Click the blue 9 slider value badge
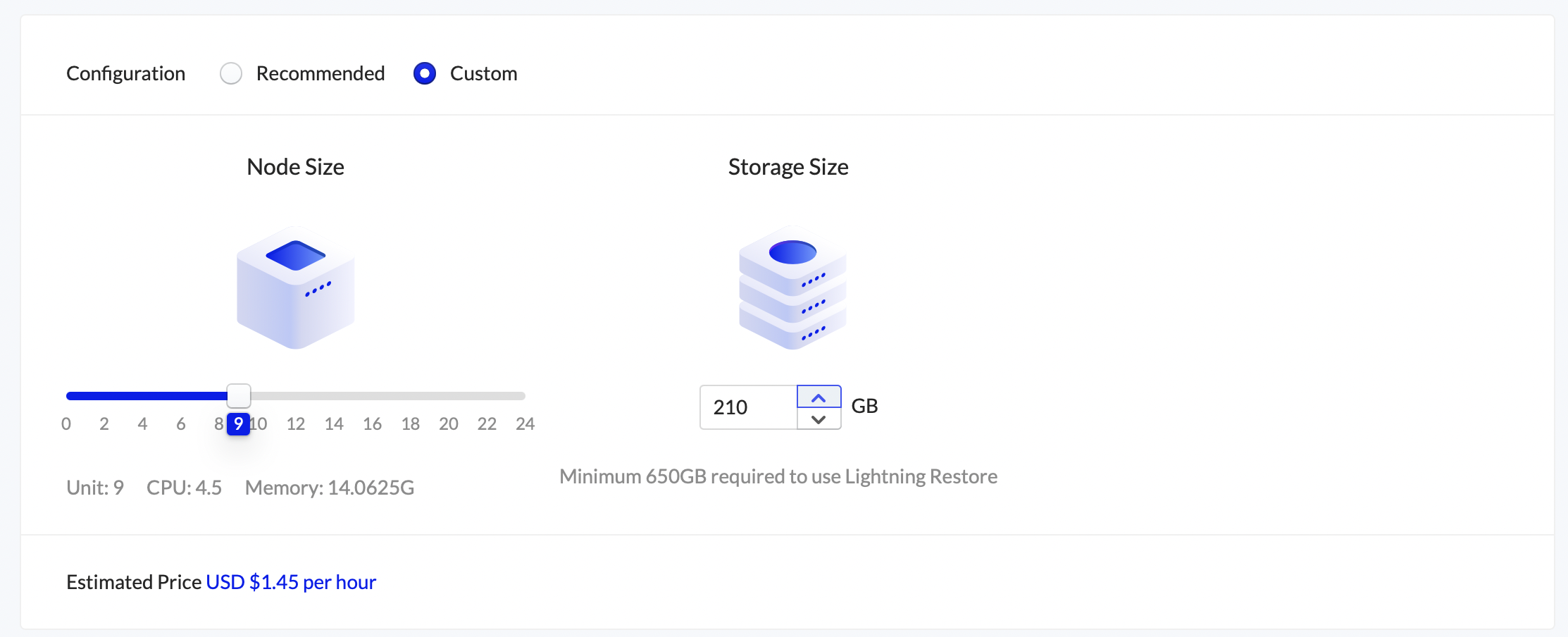The image size is (1568, 637). tap(238, 424)
